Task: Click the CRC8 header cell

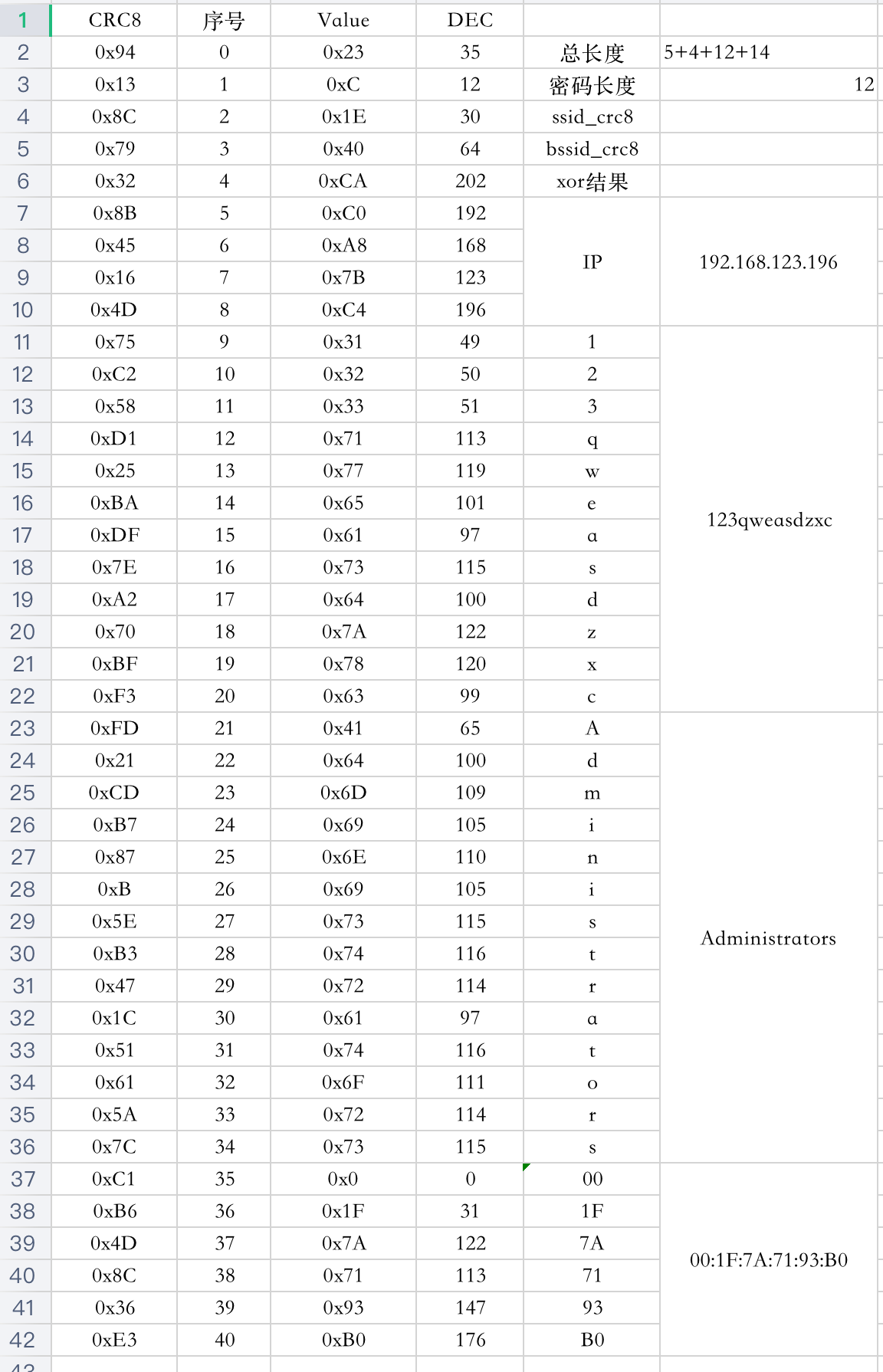Action: coord(114,20)
